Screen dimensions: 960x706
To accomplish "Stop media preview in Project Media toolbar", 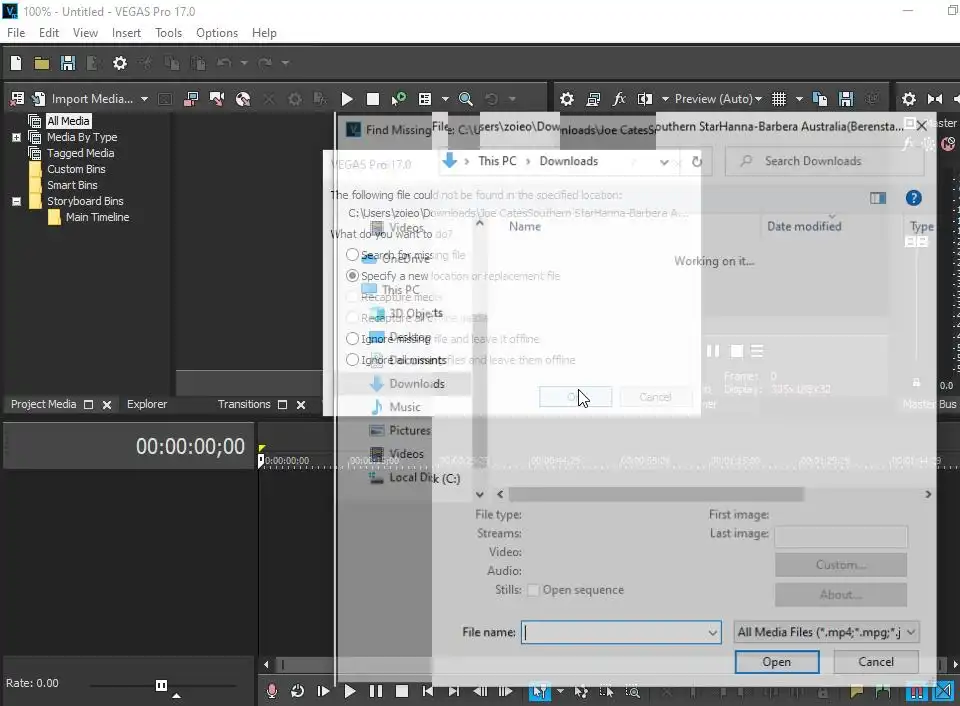I will tap(372, 99).
